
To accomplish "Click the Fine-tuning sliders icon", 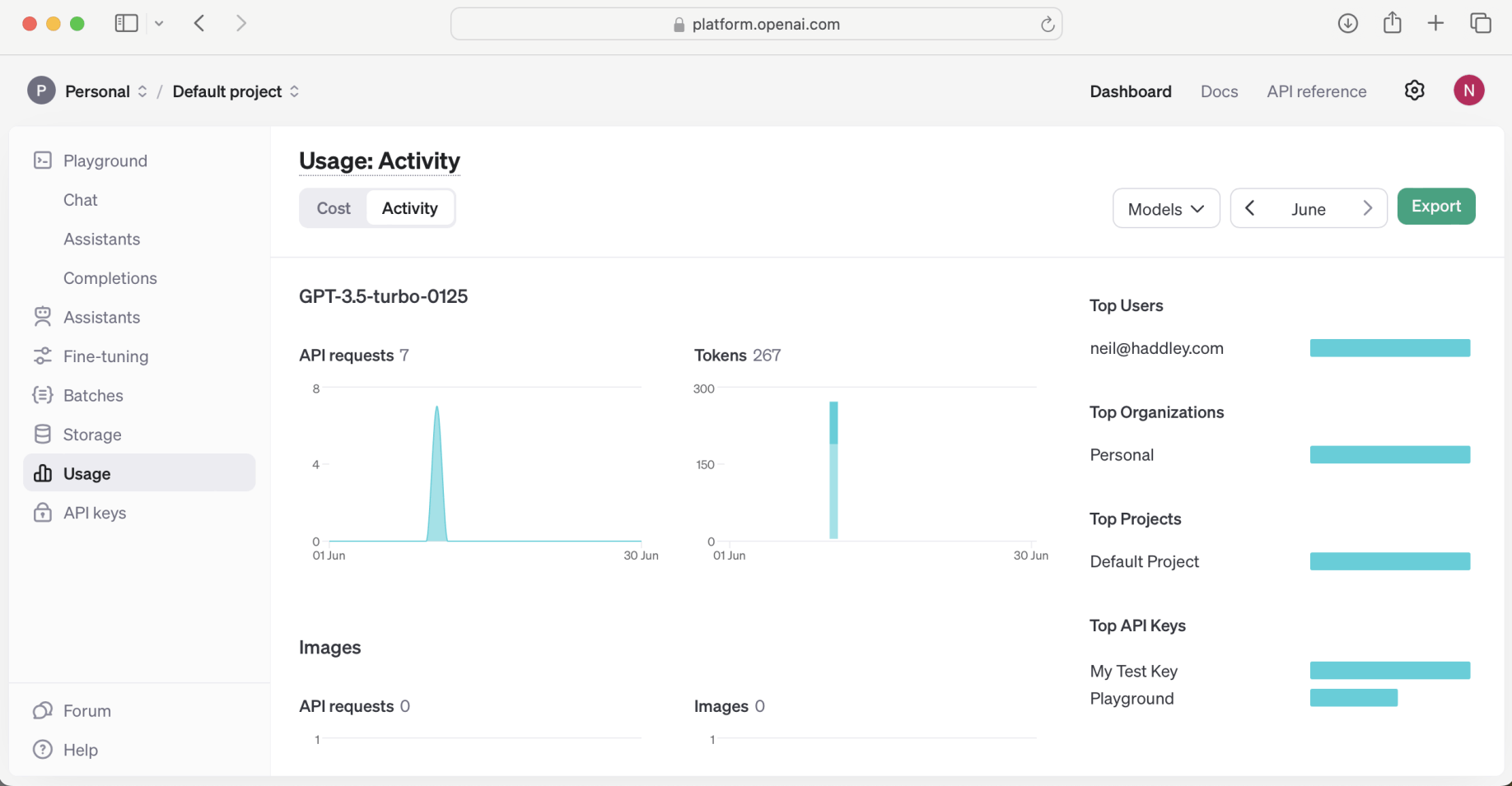I will [x=43, y=356].
